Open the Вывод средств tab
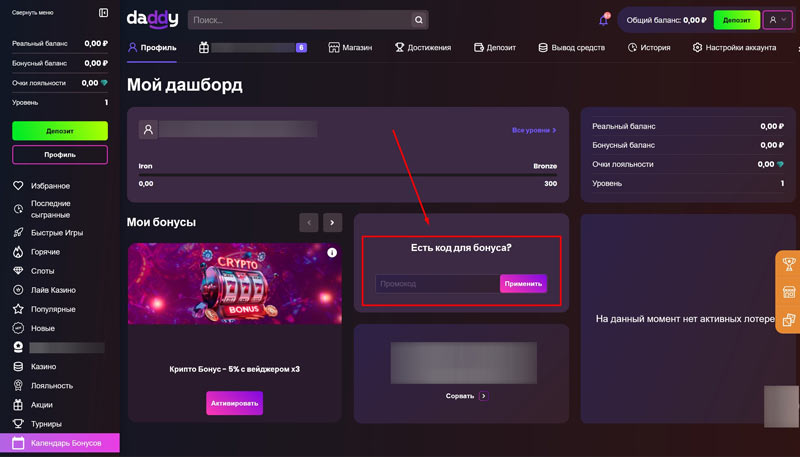The width and height of the screenshot is (800, 457). point(571,47)
